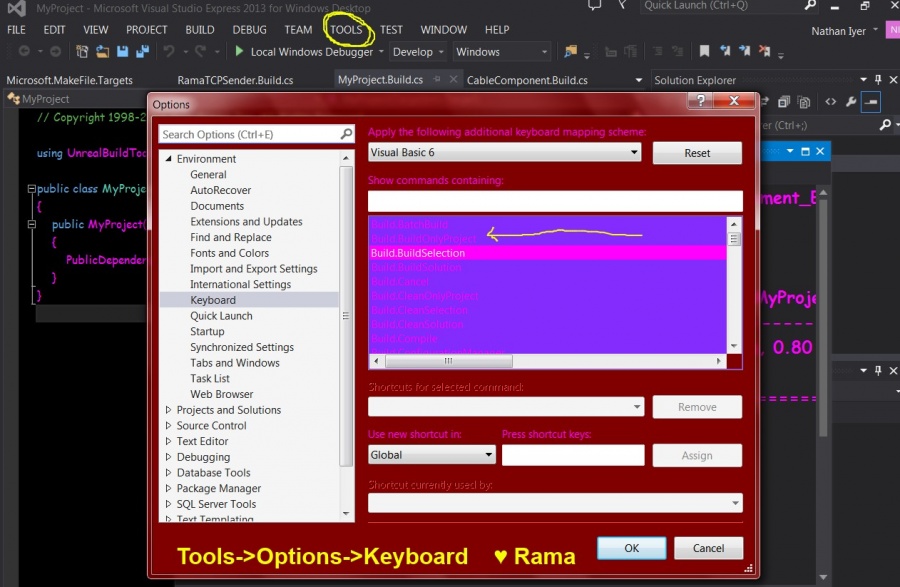
Task: Click Collapse All icon in Solution Explorer
Action: coord(783,102)
